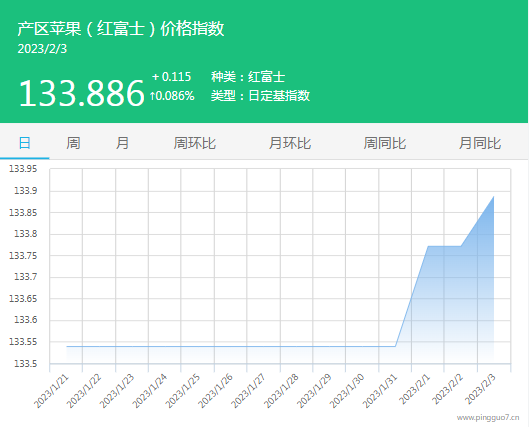Open the 周同比 tab
529x427 pixels.
click(x=385, y=143)
